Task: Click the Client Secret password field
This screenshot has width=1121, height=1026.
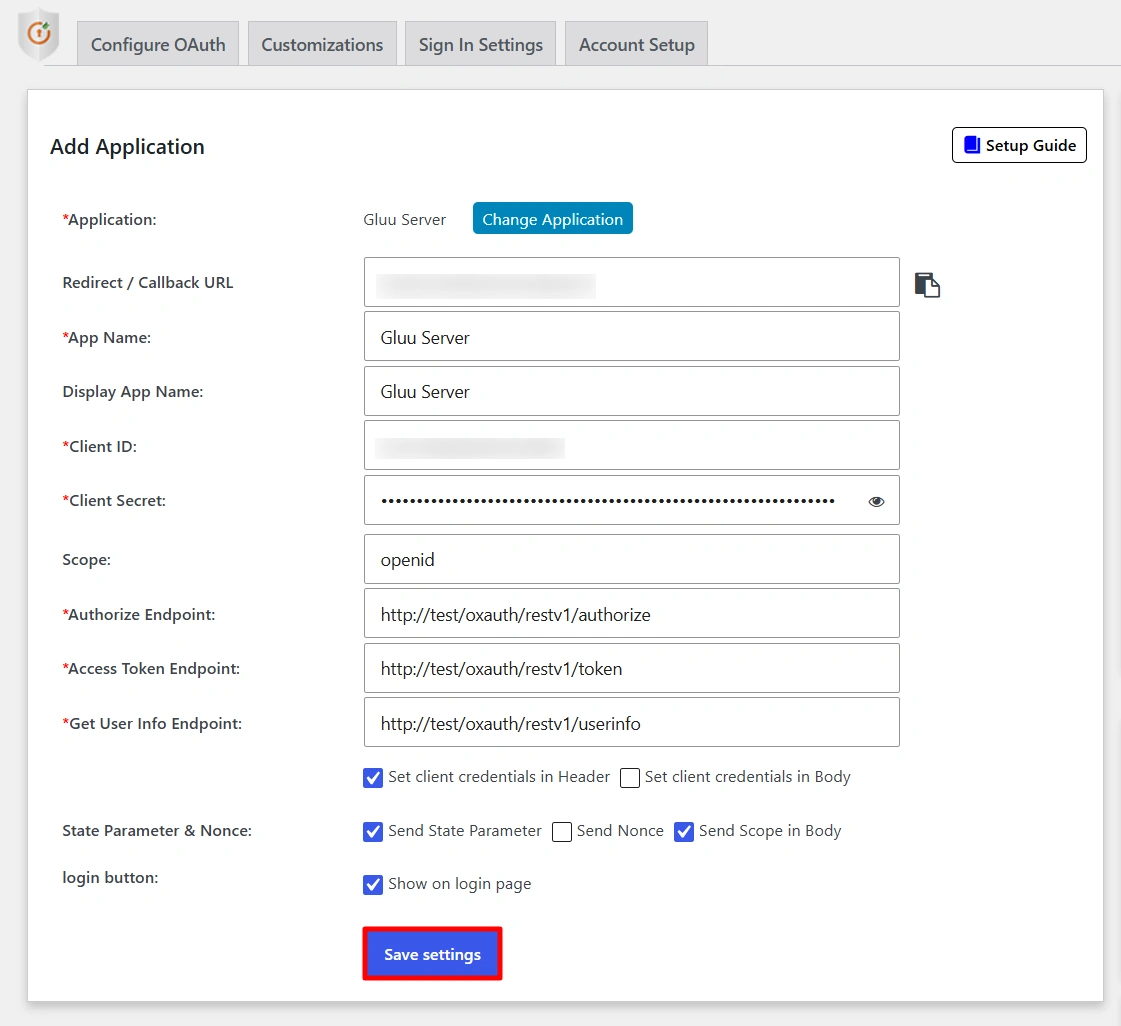Action: point(632,500)
